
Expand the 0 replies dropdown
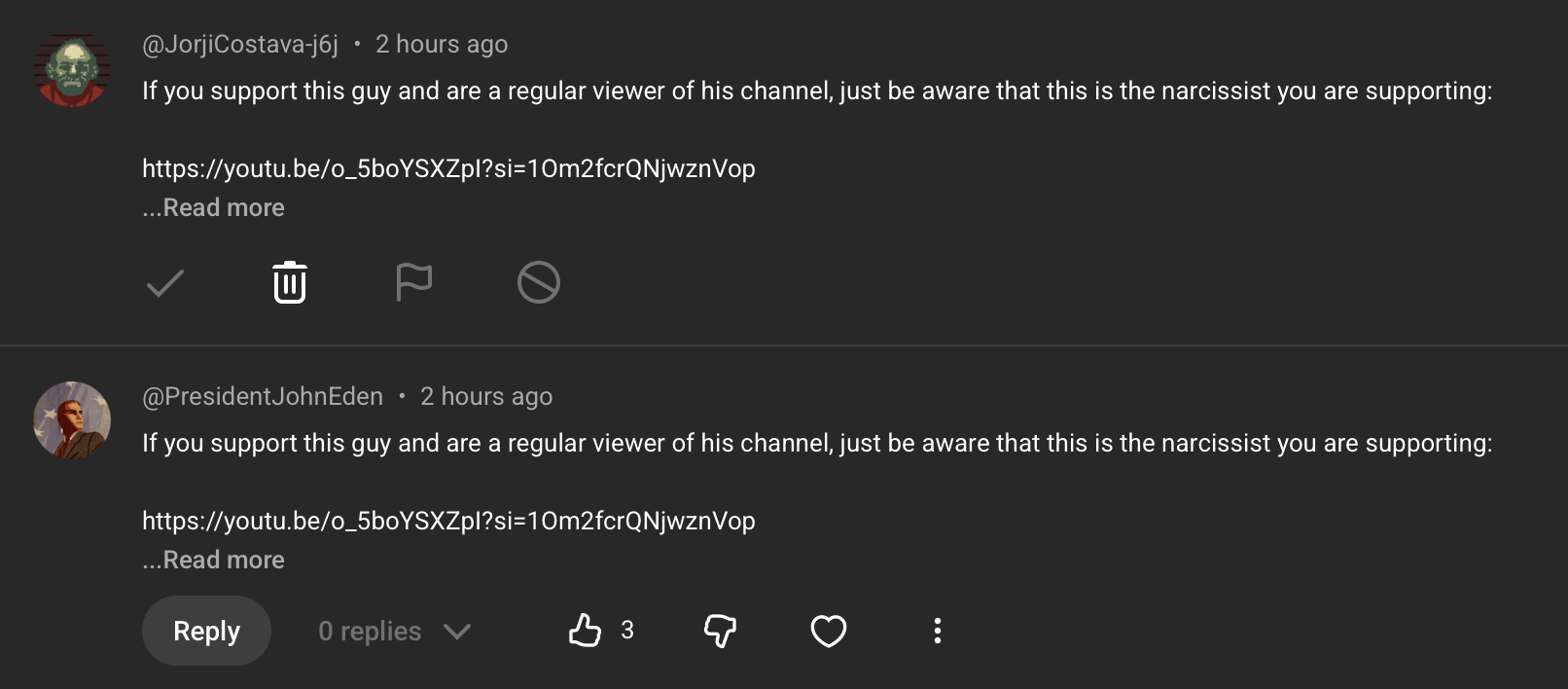pos(395,632)
